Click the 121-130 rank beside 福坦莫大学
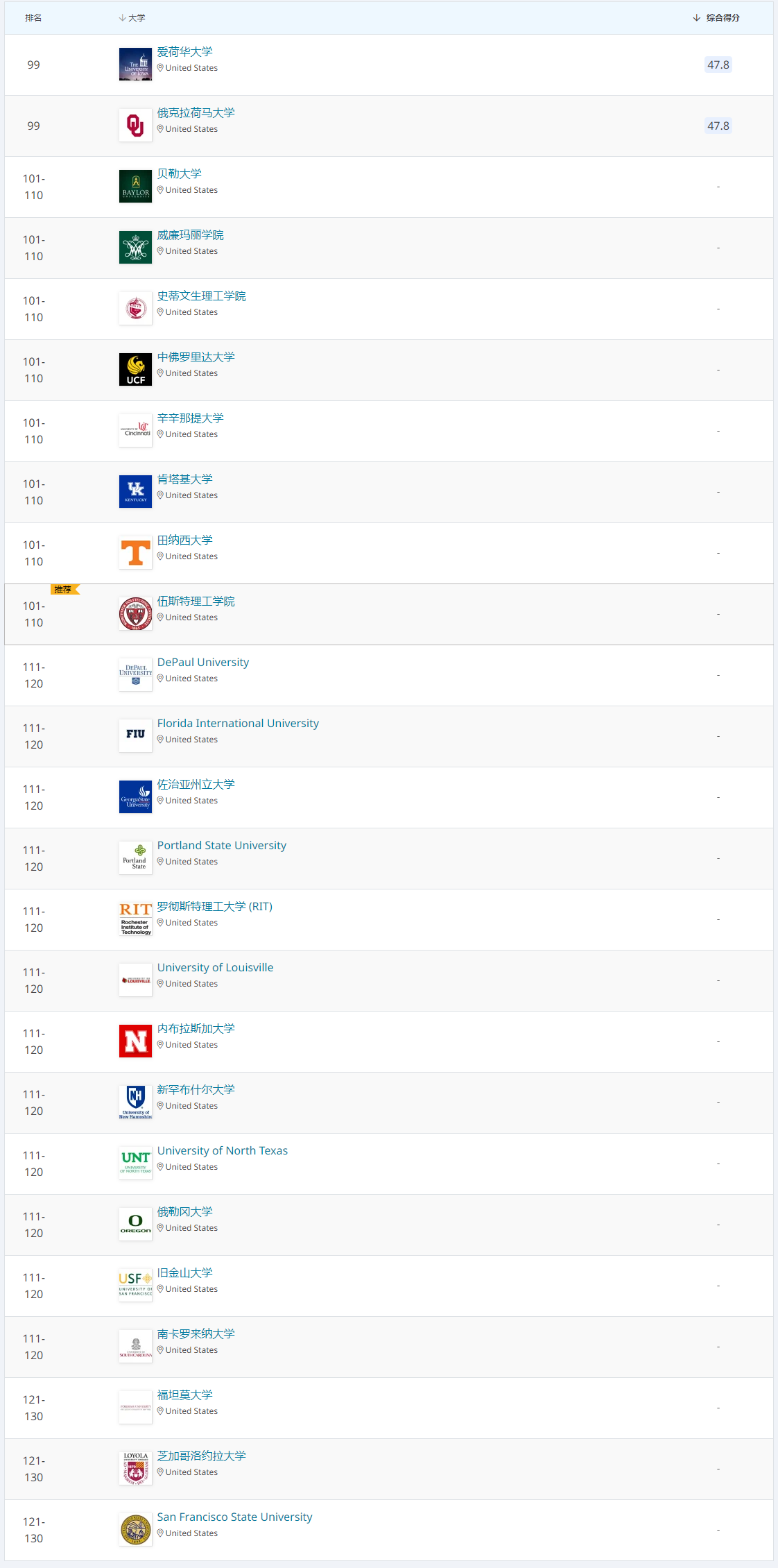This screenshot has height=1568, width=778. [33, 1408]
